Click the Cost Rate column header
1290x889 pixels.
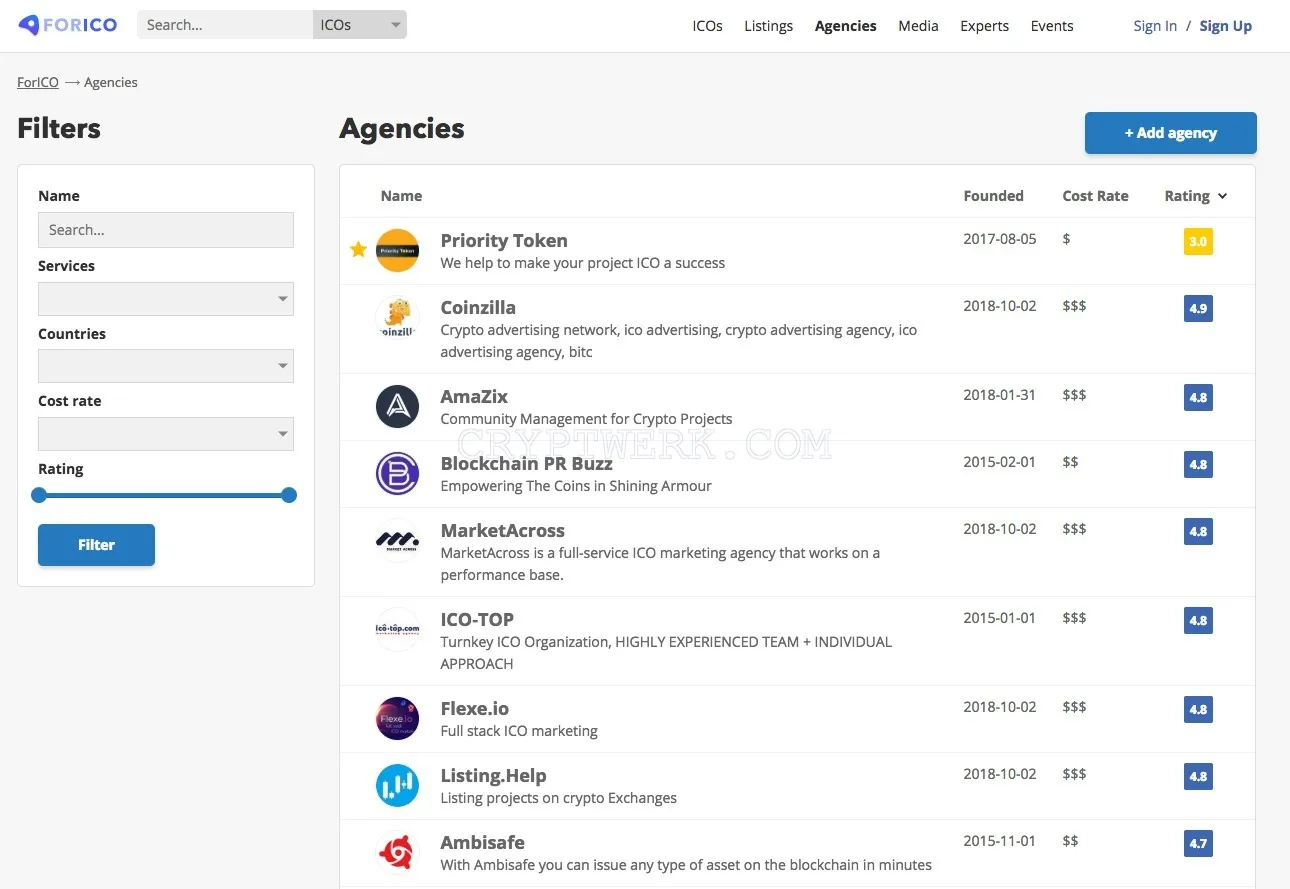(1095, 196)
